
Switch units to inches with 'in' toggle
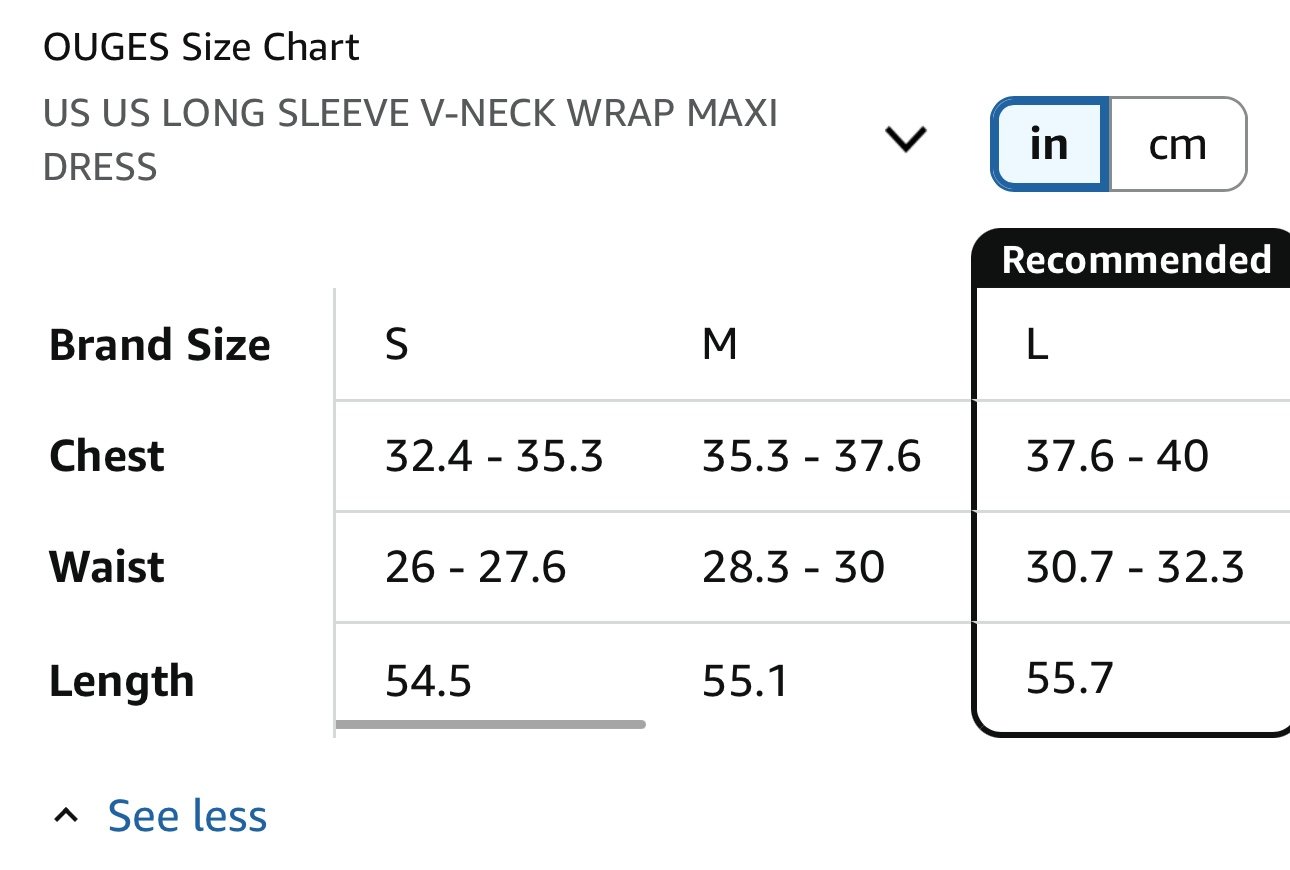[x=1049, y=144]
